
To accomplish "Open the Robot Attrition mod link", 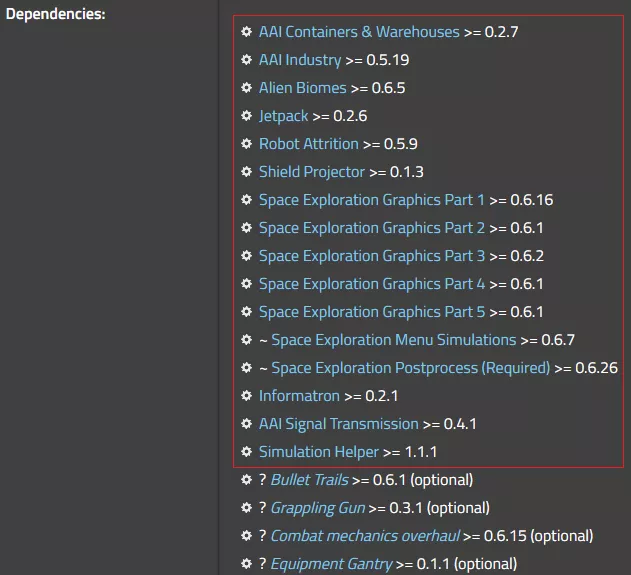I will tap(308, 144).
